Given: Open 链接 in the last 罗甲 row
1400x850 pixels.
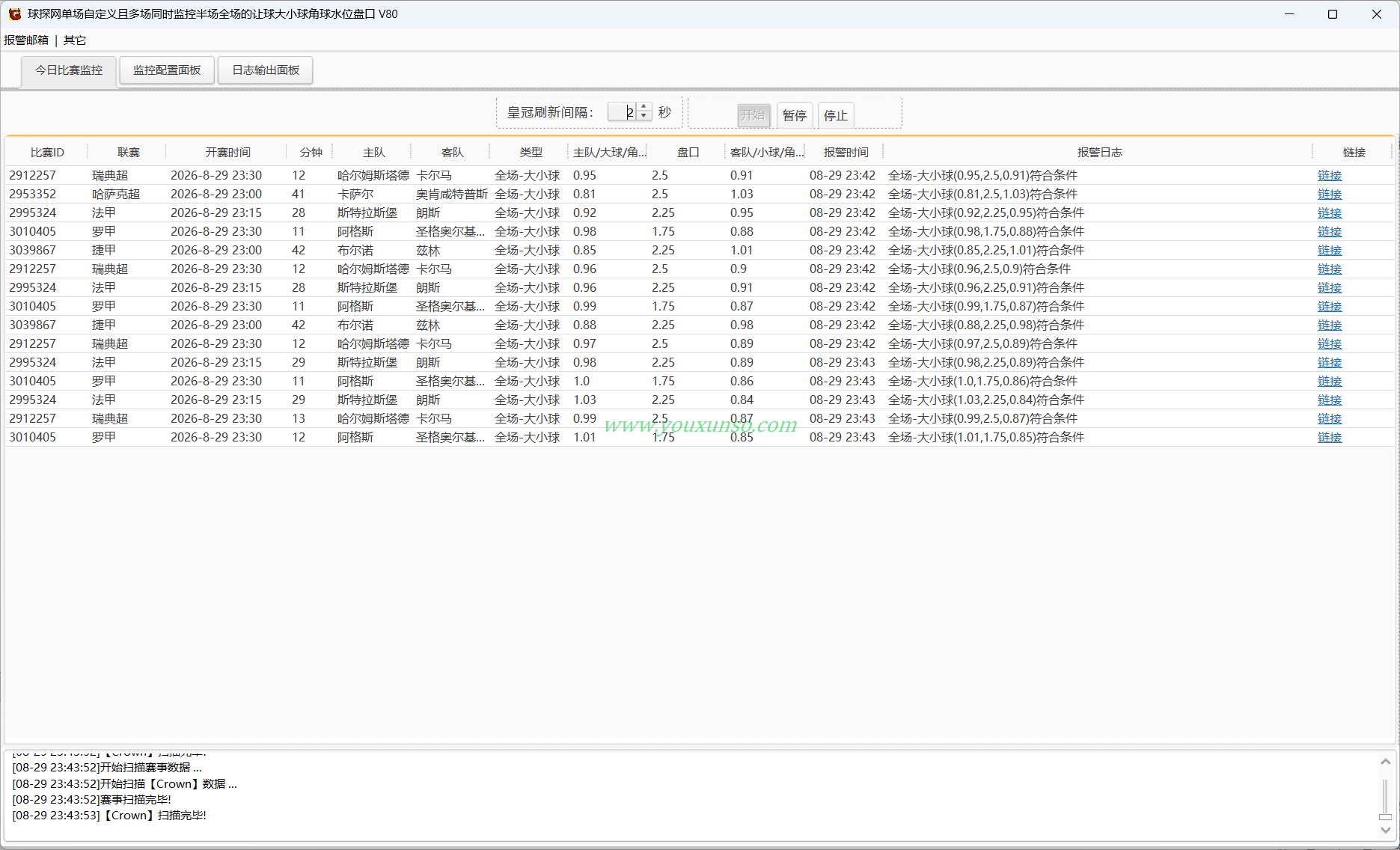Looking at the screenshot, I should (1330, 437).
